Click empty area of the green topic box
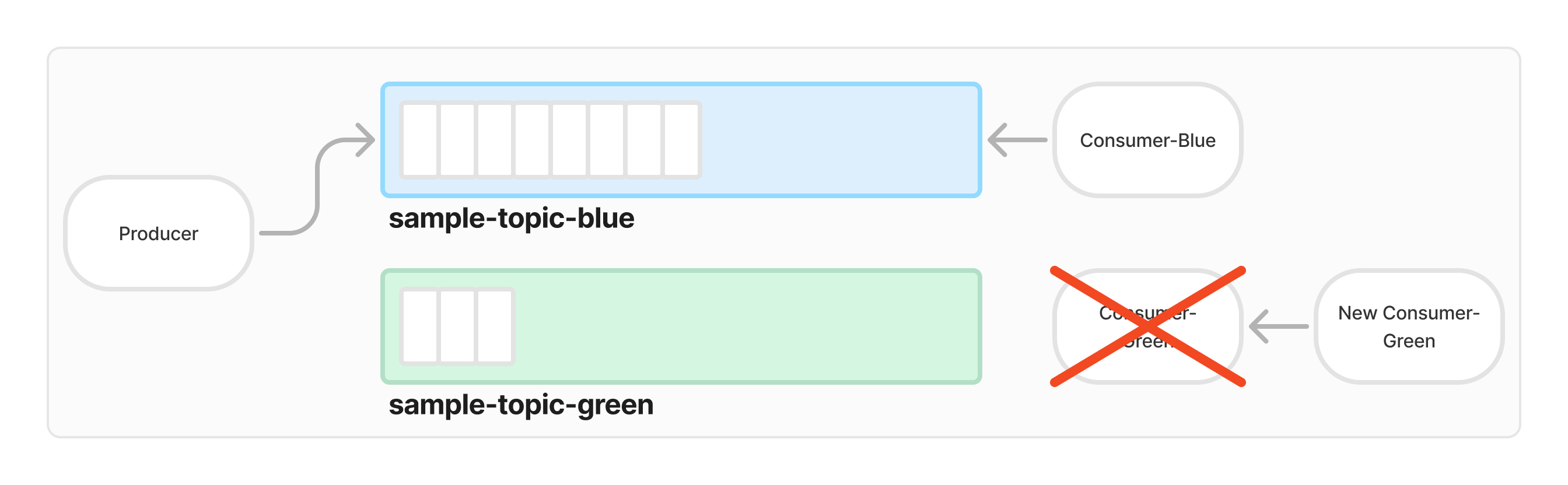The width and height of the screenshot is (1568, 485). (748, 326)
